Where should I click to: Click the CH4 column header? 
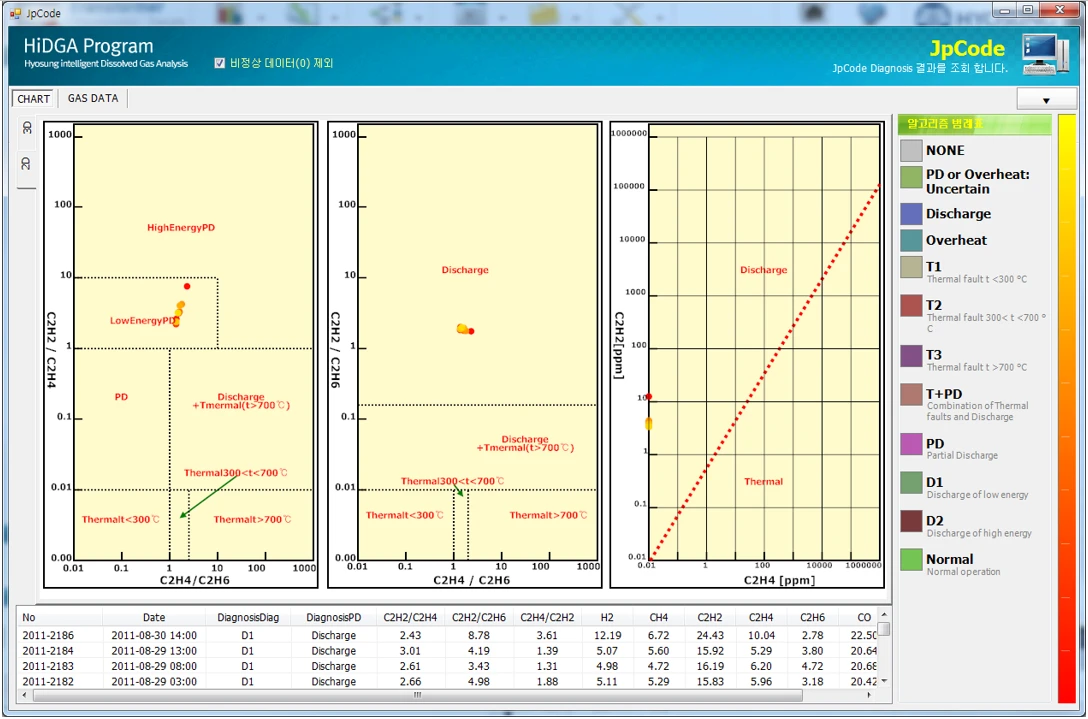(658, 617)
